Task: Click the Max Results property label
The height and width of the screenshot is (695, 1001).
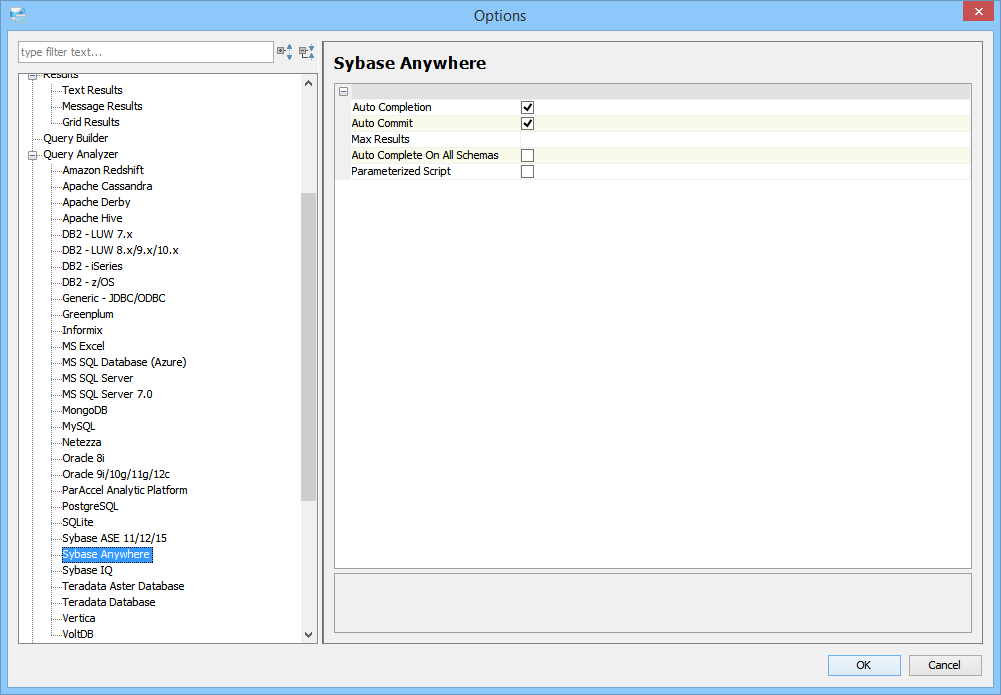Action: pos(380,139)
